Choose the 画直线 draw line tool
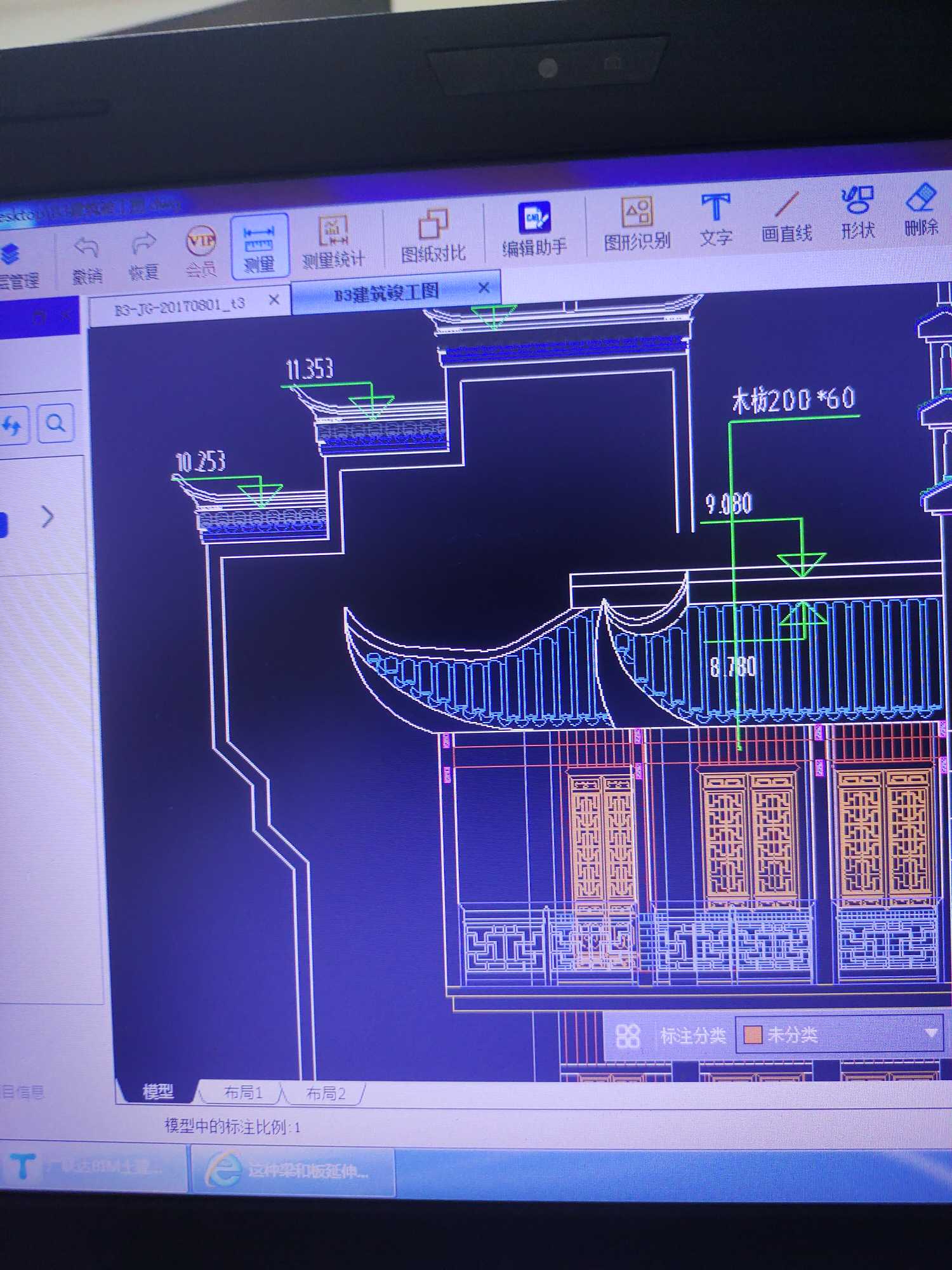This screenshot has width=952, height=1270. coord(786,217)
